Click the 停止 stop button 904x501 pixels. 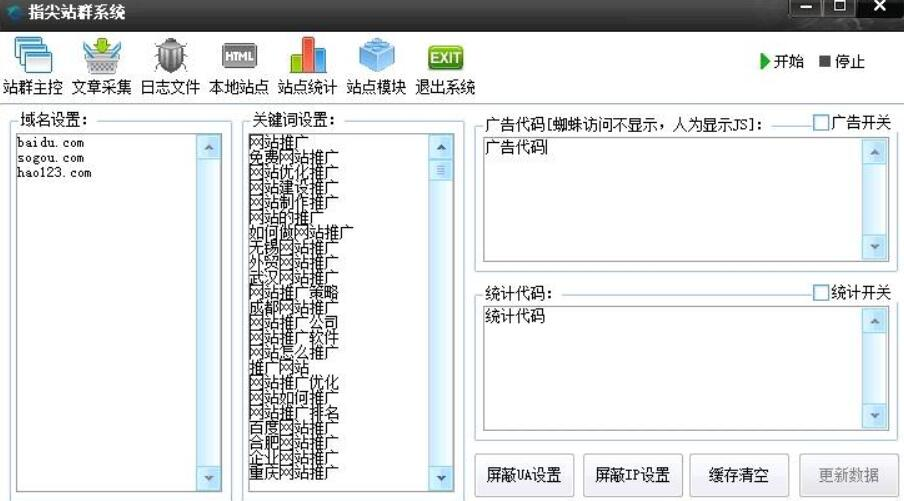click(842, 61)
